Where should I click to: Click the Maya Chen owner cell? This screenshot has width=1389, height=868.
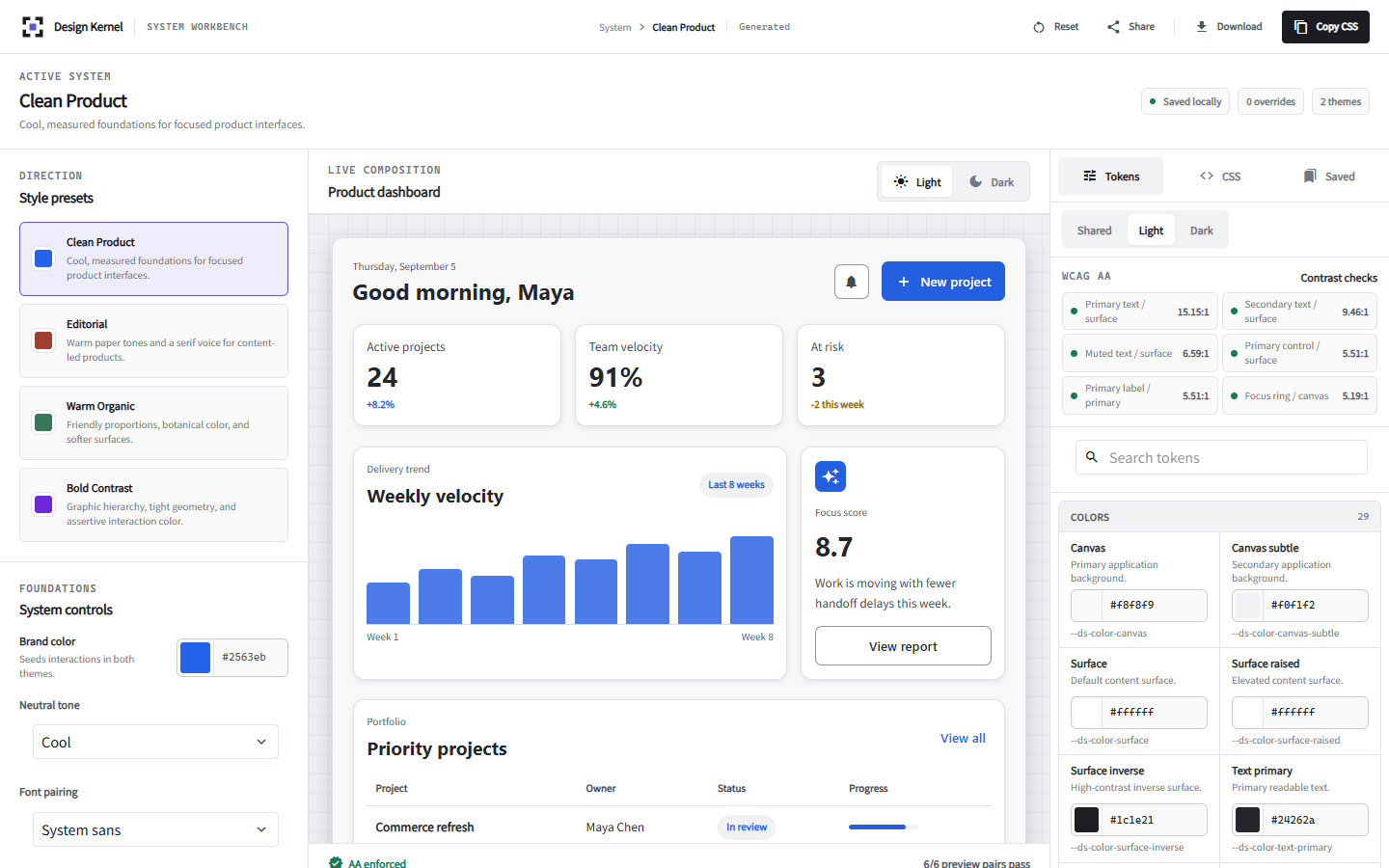coord(615,827)
